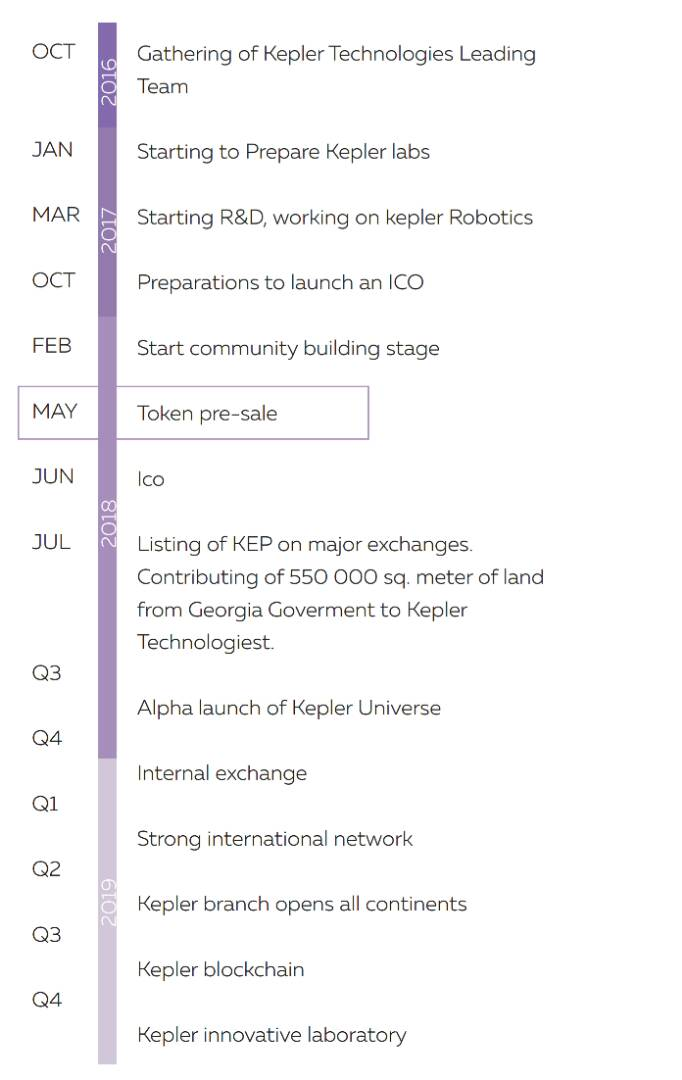This screenshot has width=682, height=1080.
Task: Select "Kepler innovative laboratory" milestone
Action: coord(271,1035)
